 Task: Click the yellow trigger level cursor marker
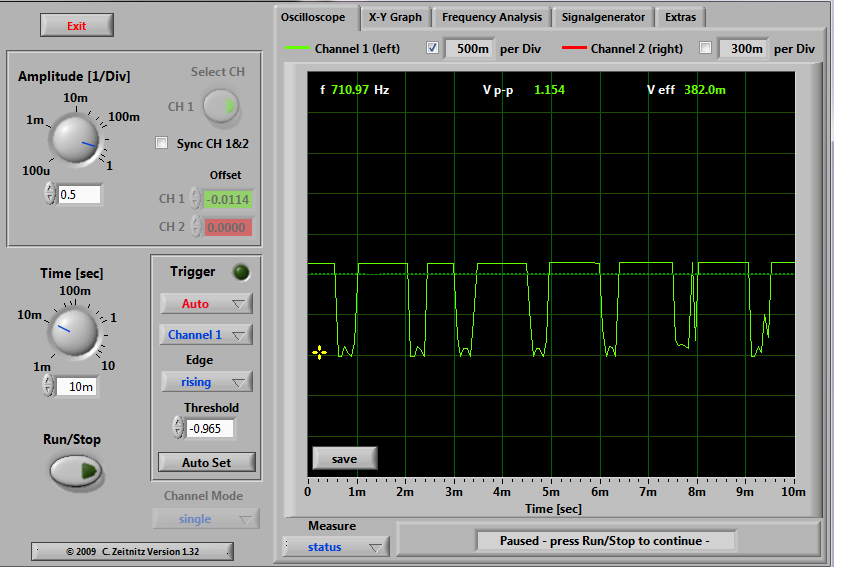click(319, 352)
